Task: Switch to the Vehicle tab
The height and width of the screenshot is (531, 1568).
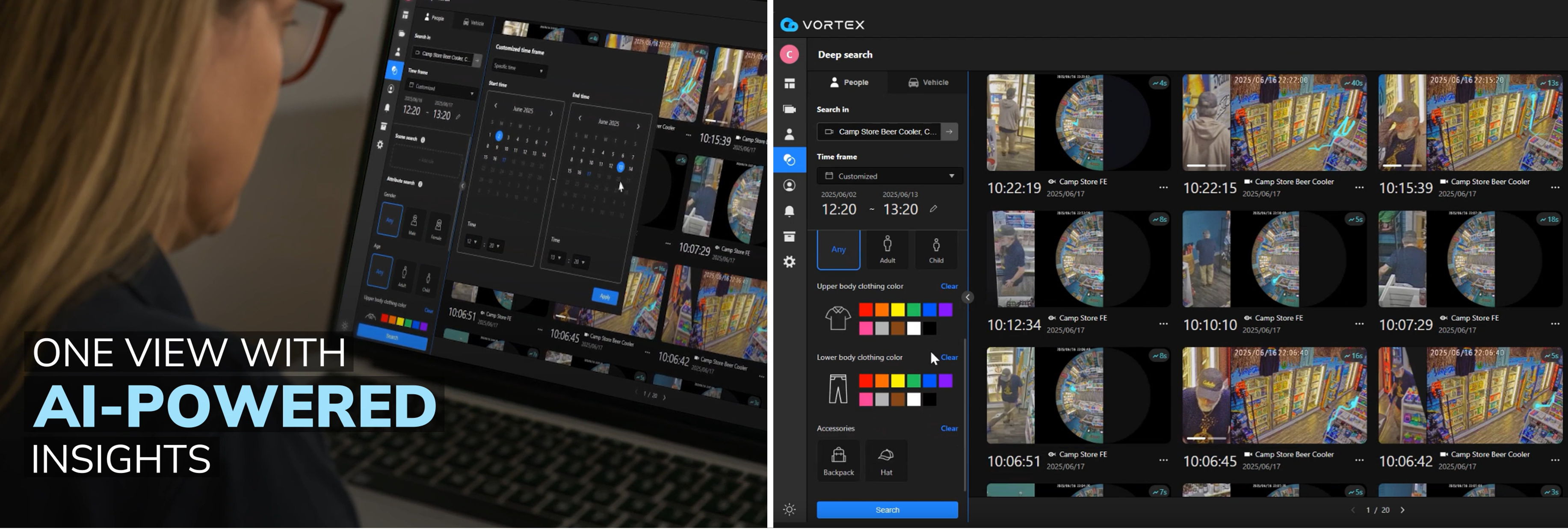Action: pyautogui.click(x=928, y=83)
